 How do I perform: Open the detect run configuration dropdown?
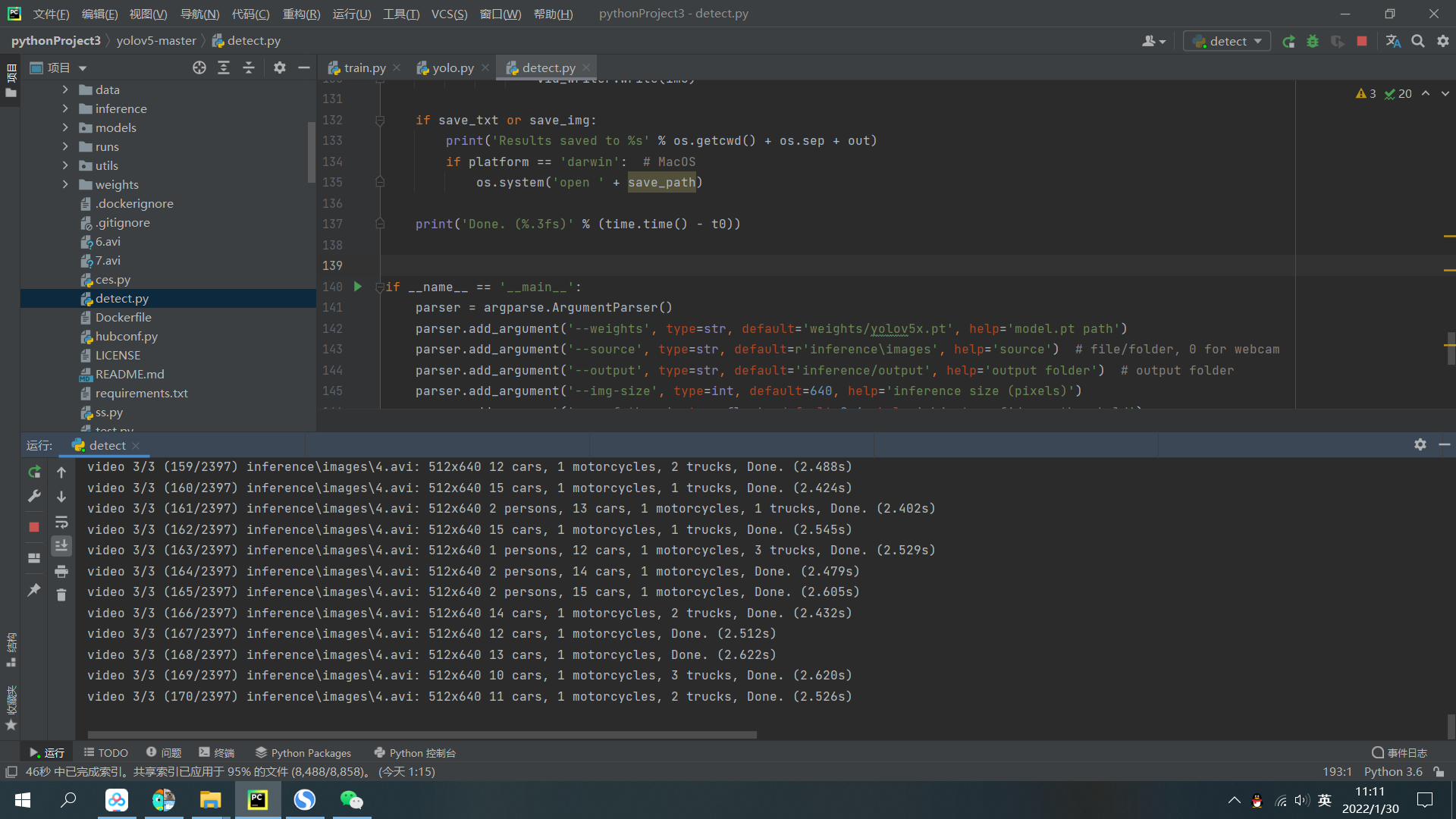click(x=1227, y=42)
